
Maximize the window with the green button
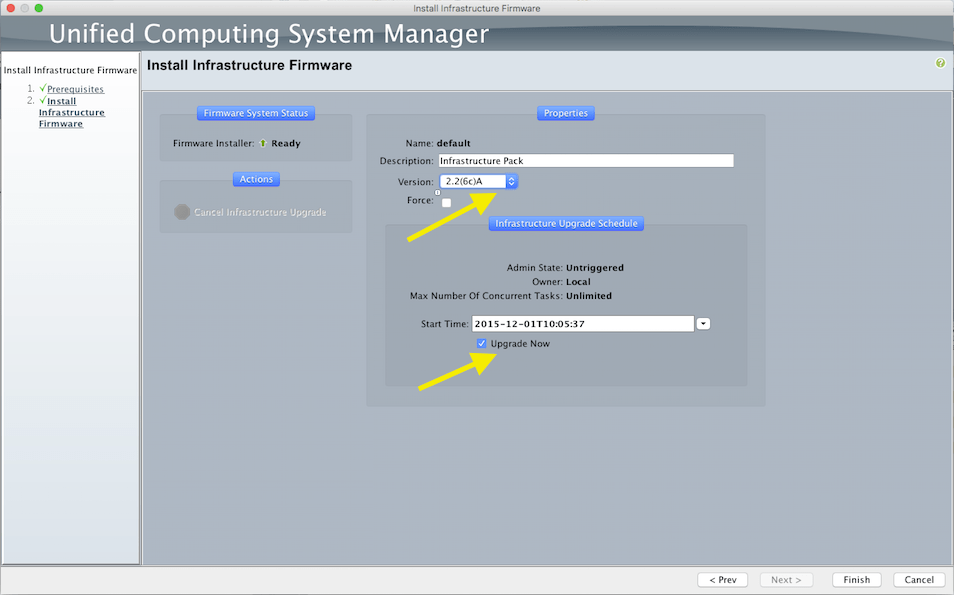[x=41, y=8]
